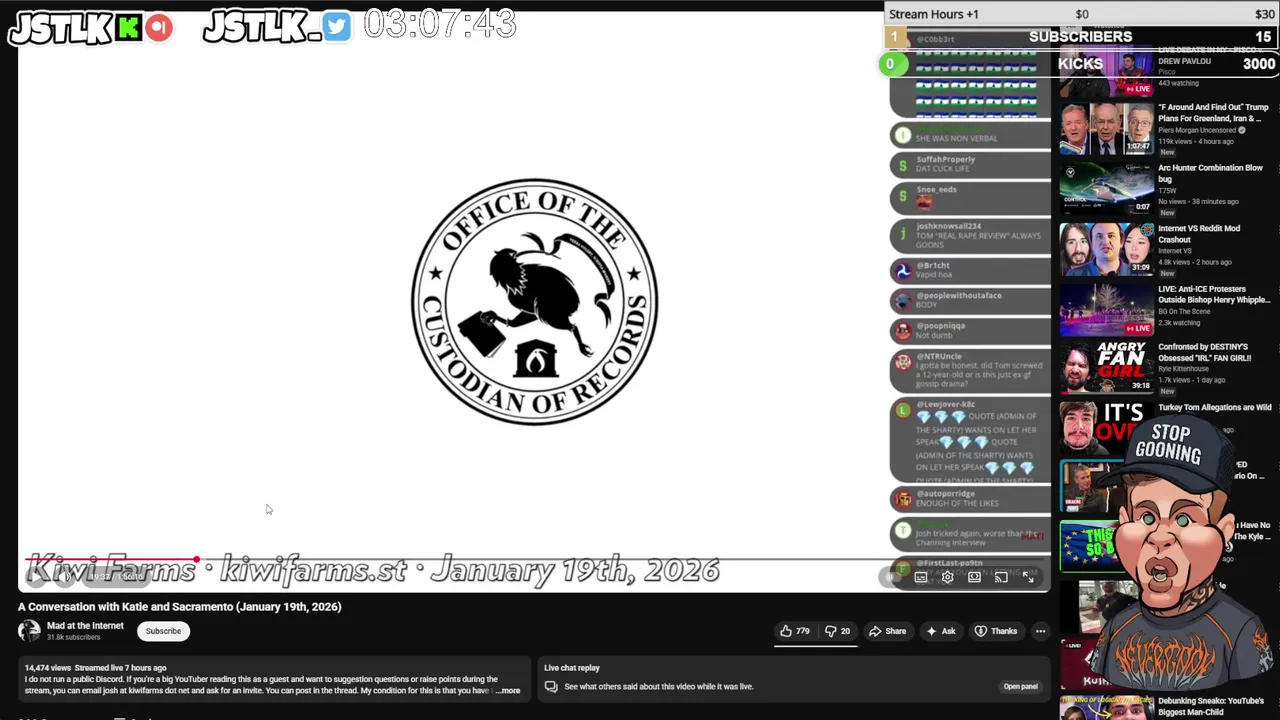Screen dimensions: 1280x720
Task: Click the Ask sparkle button
Action: [941, 631]
